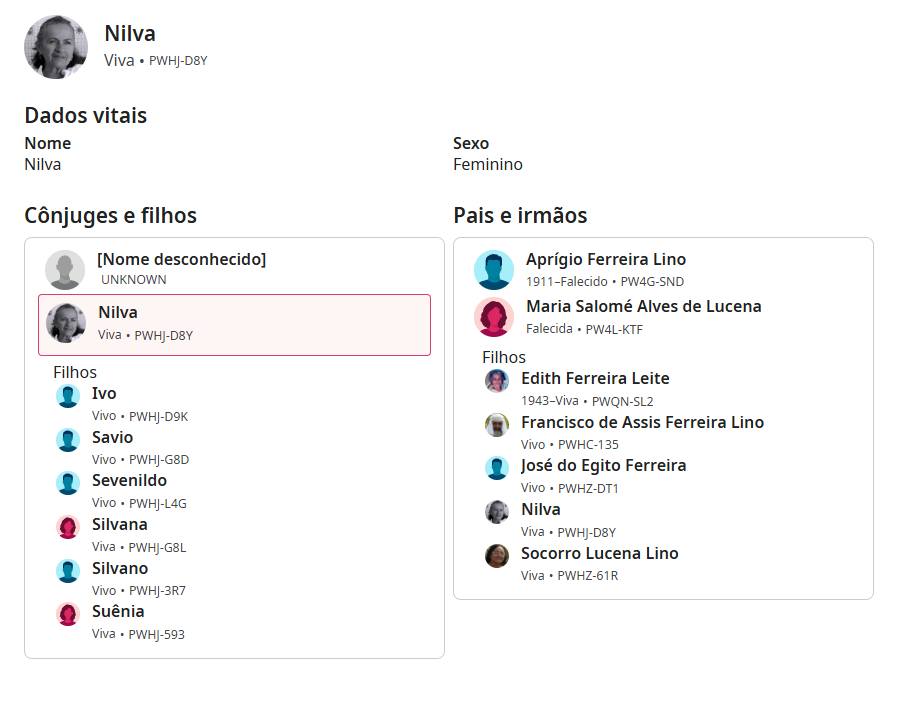Click Aprígio Ferreira Lino's avatar icon
899x707 pixels.
(494, 270)
